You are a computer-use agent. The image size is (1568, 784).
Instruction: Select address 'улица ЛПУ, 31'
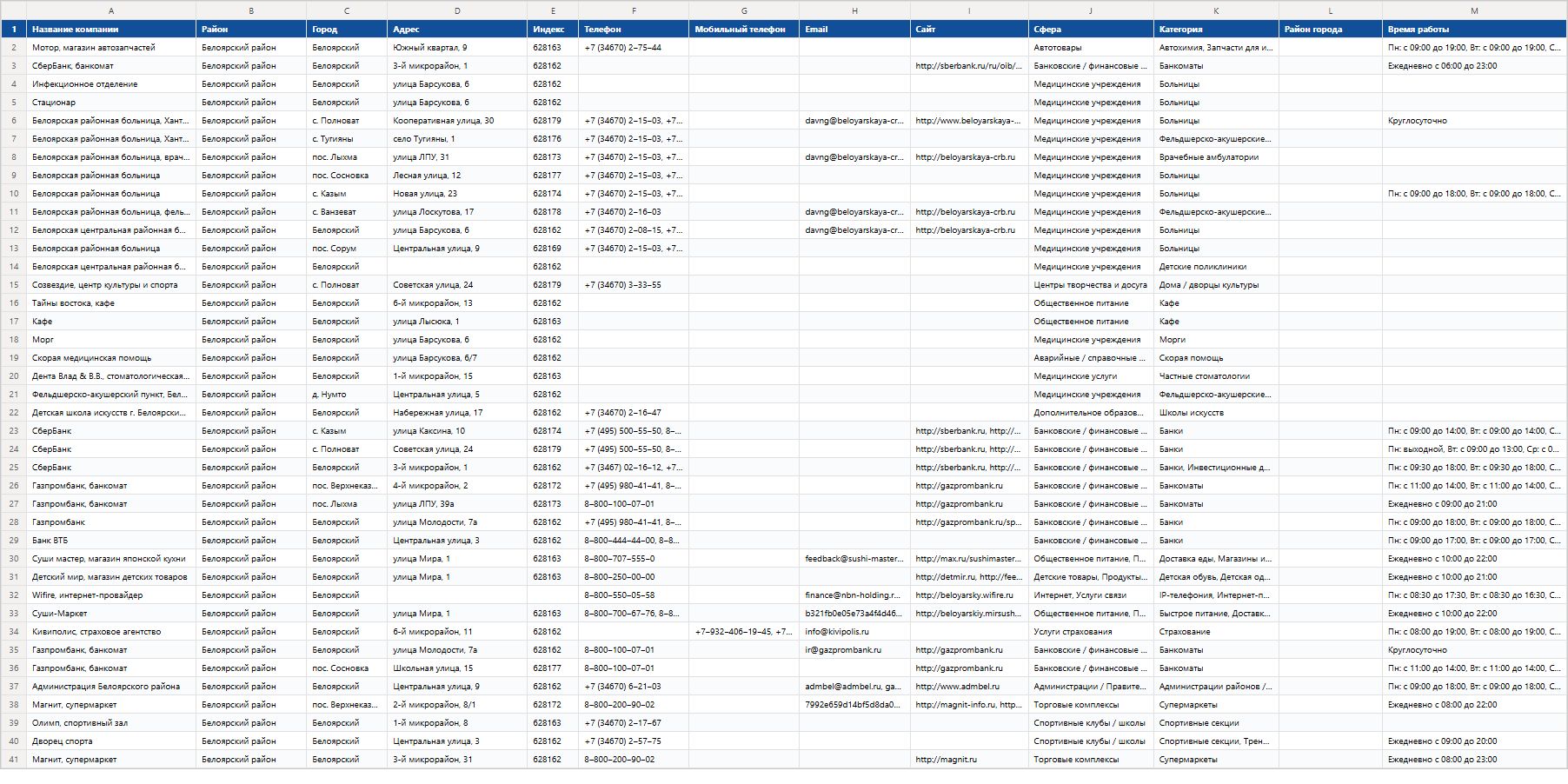point(457,157)
